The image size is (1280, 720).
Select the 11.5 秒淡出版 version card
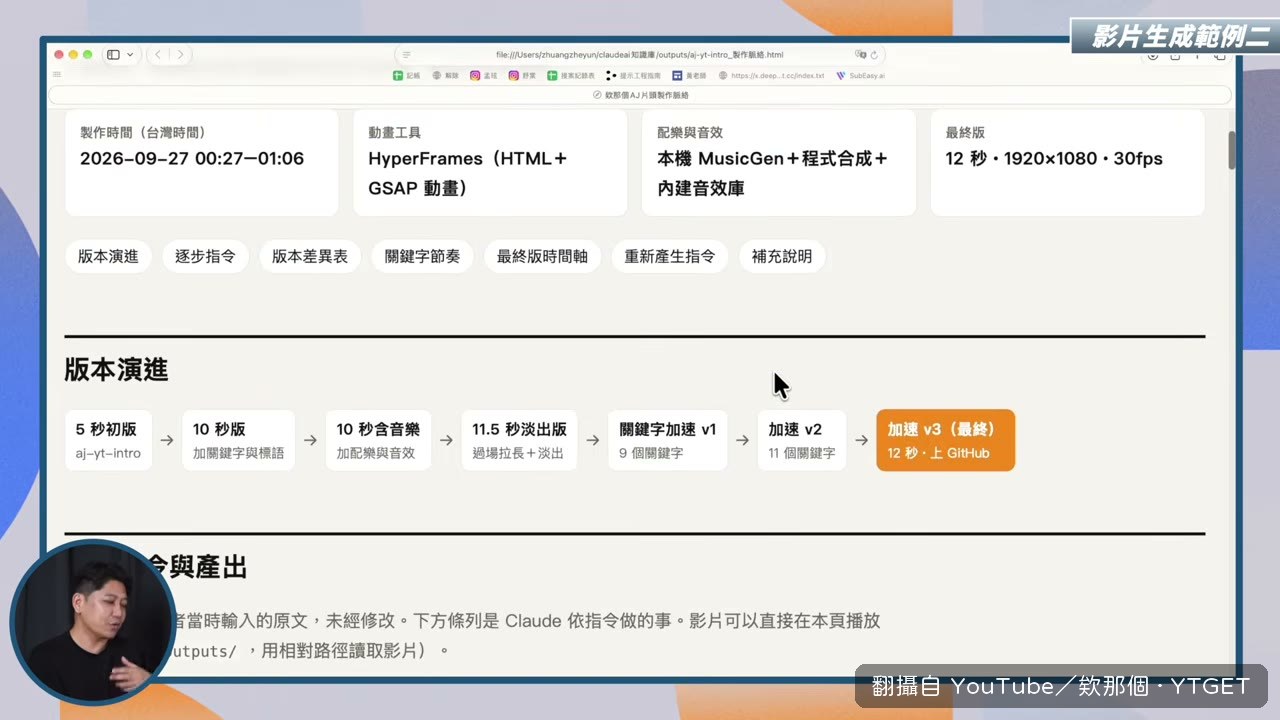(x=519, y=440)
